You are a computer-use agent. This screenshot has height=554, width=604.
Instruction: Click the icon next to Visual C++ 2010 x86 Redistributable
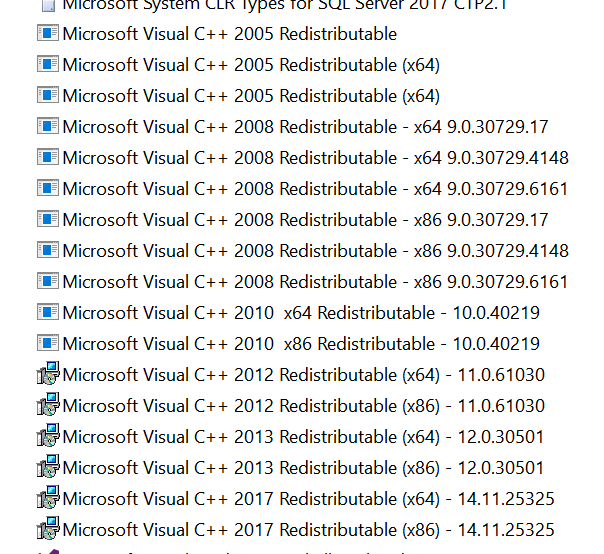(x=48, y=344)
